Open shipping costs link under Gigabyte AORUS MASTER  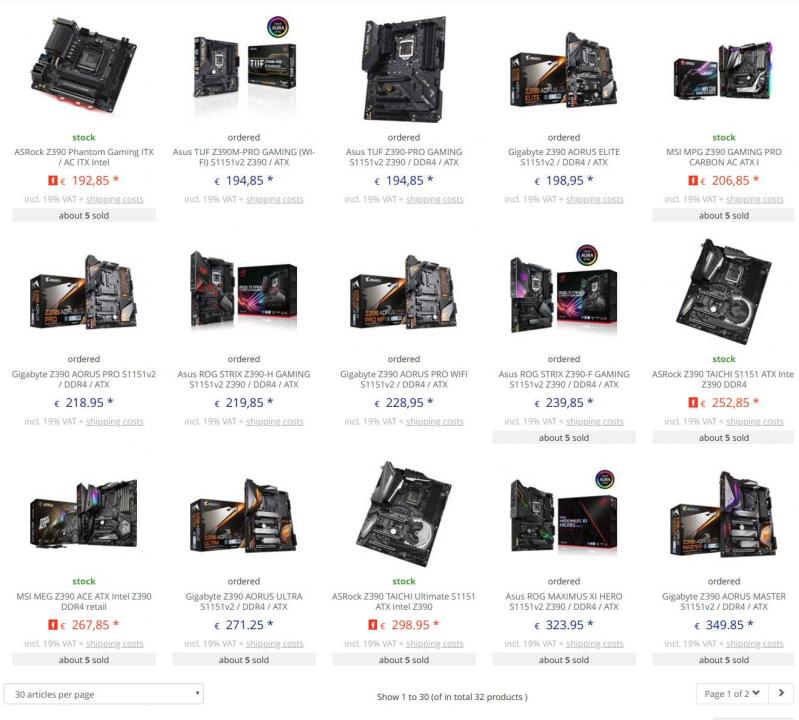(755, 644)
